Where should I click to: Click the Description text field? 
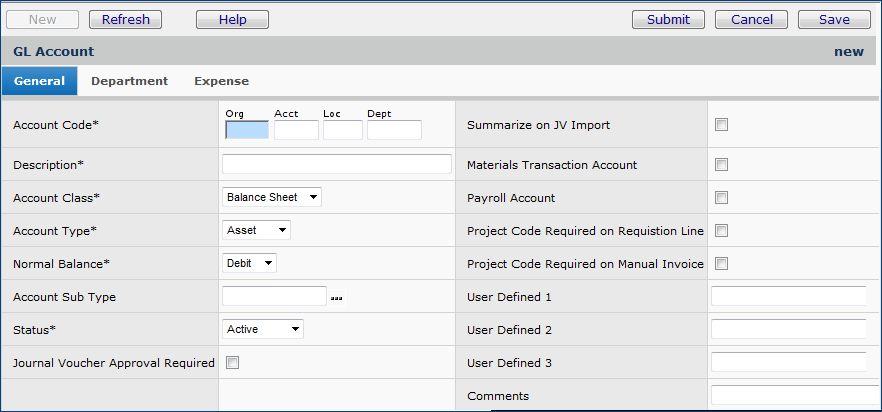click(336, 164)
